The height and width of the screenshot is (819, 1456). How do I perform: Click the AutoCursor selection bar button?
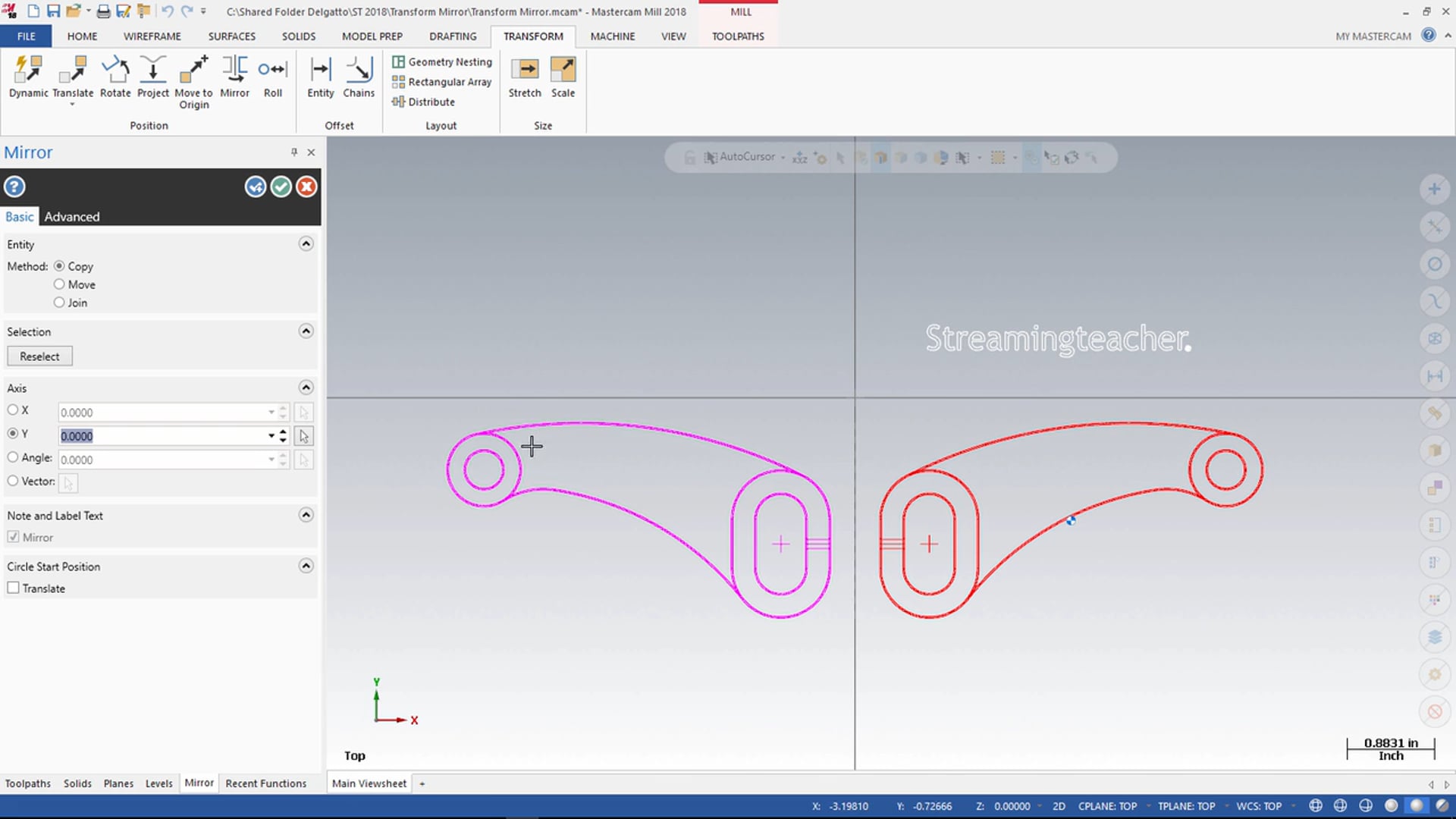pos(741,157)
